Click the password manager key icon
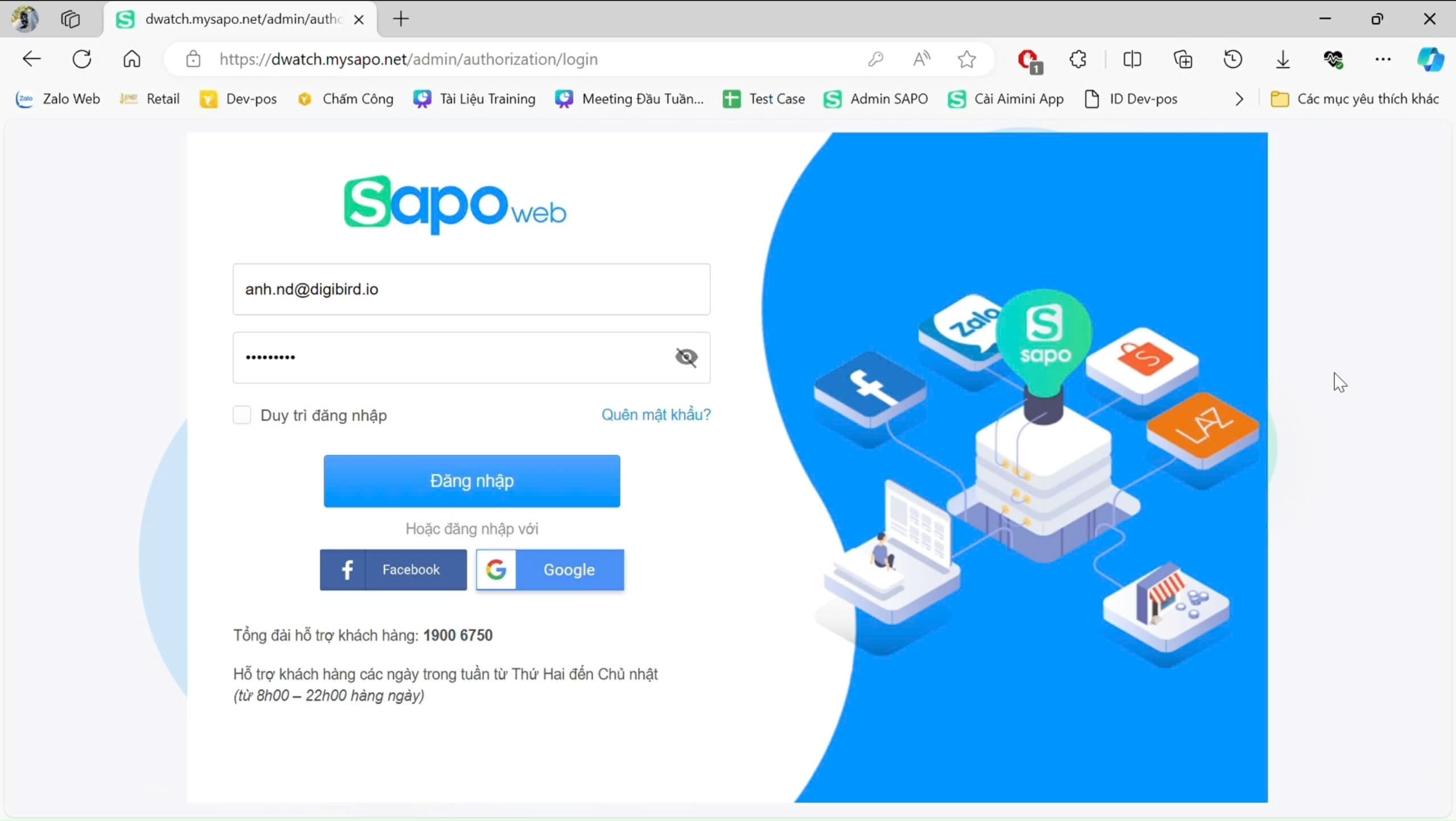 click(876, 59)
